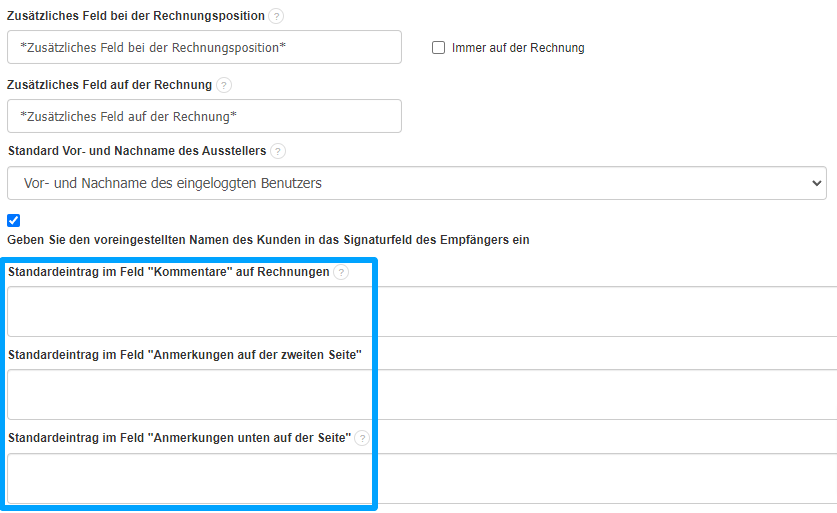Click into the "Zusätzliches Feld auf der Rechnung" input box
Screen dimensions: 837x513
204,116
